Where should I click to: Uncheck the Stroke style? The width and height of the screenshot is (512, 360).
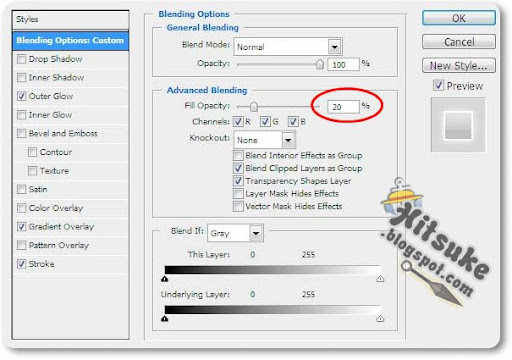tap(21, 264)
